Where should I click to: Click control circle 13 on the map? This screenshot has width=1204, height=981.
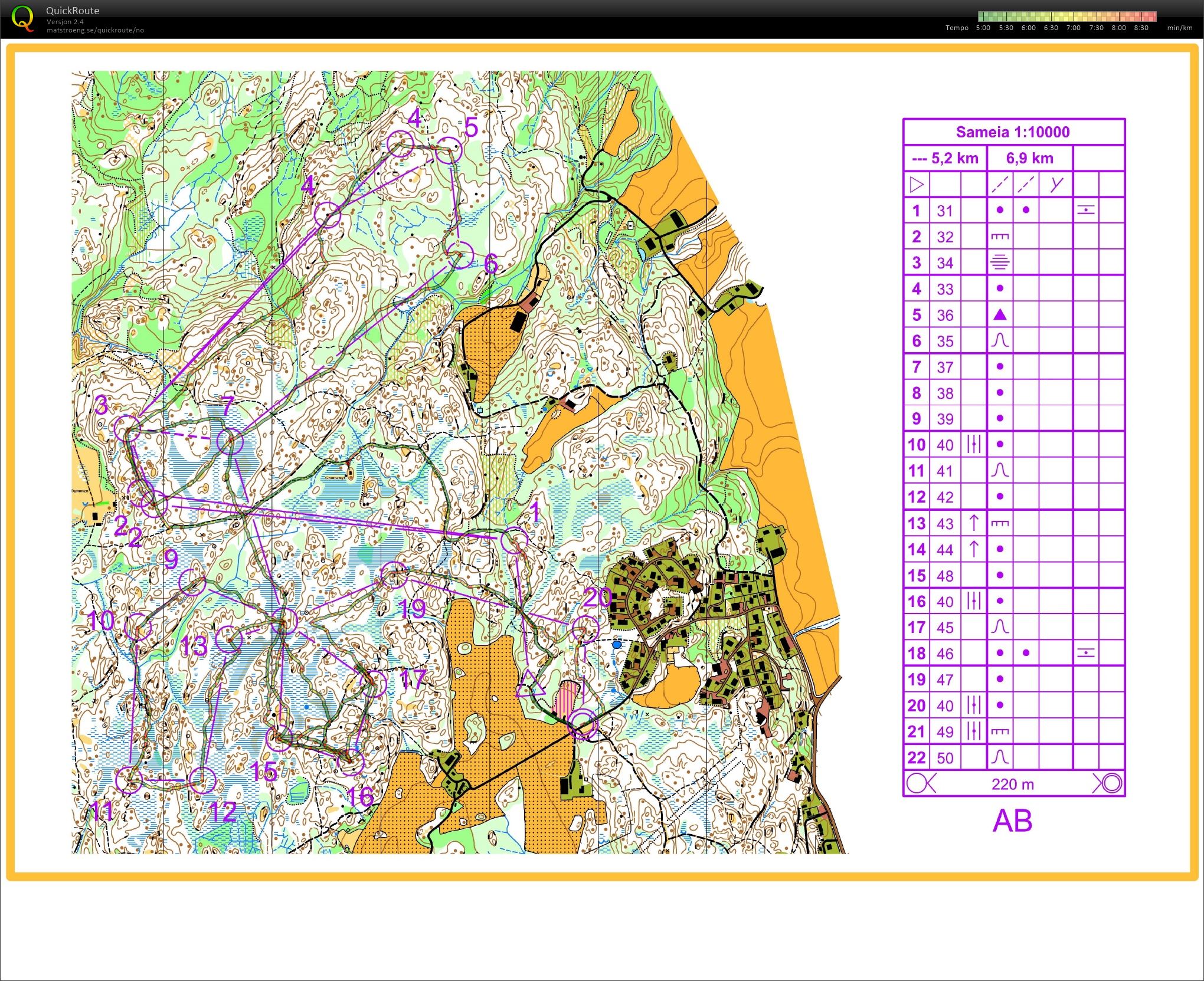tap(229, 638)
